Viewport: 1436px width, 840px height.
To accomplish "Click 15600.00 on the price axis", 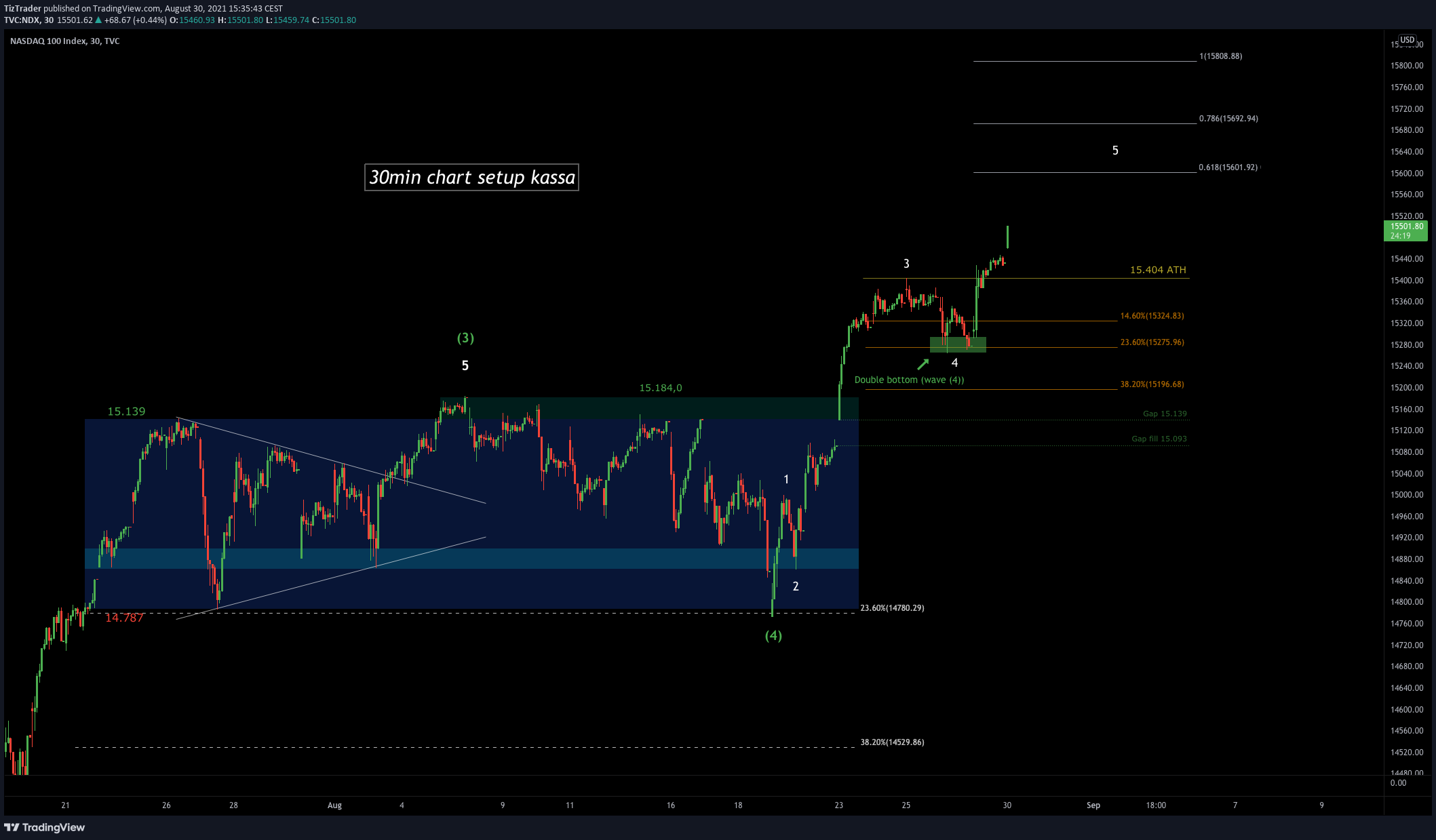I will coord(1407,174).
